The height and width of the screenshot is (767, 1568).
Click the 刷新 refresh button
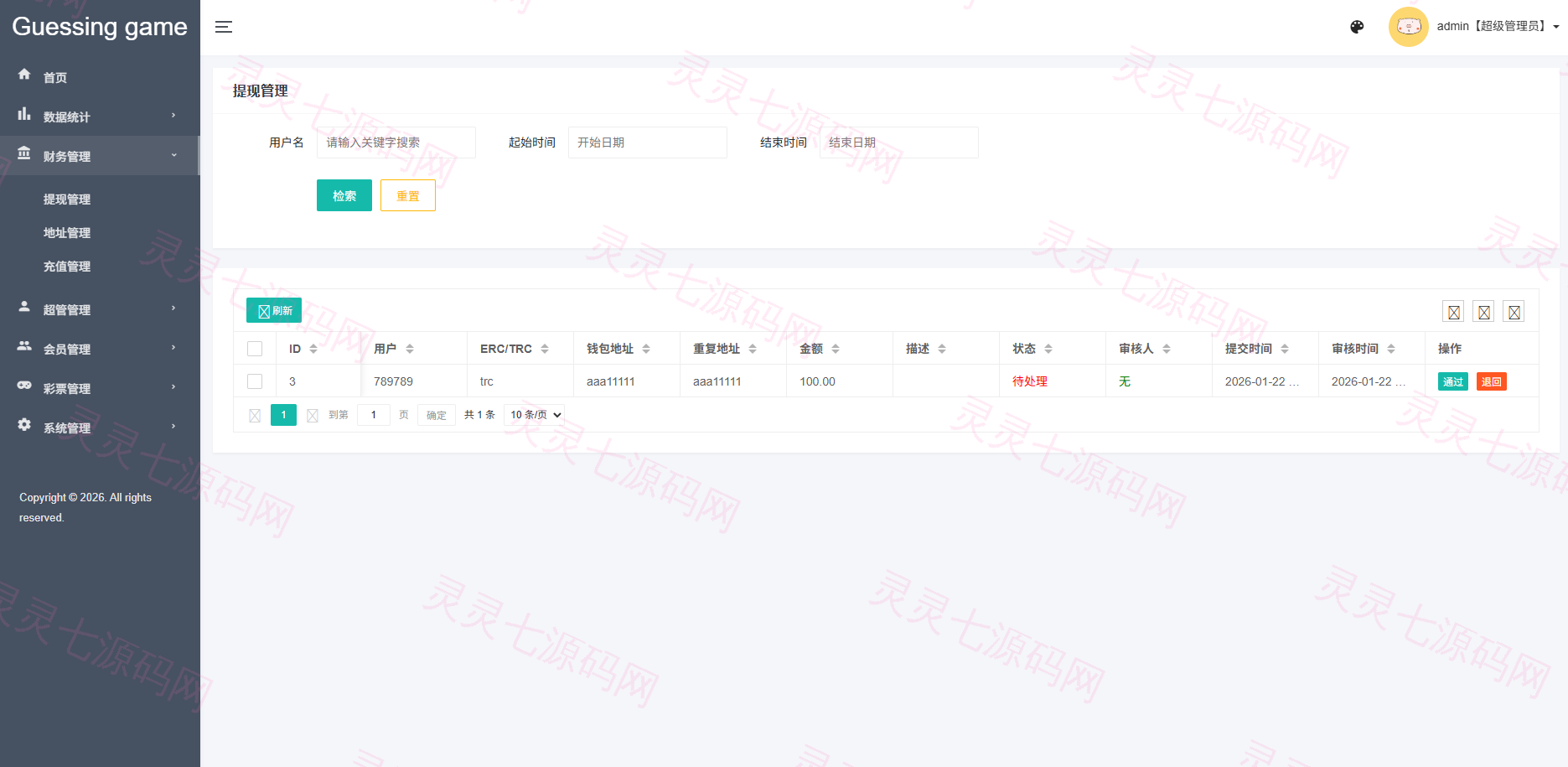274,310
